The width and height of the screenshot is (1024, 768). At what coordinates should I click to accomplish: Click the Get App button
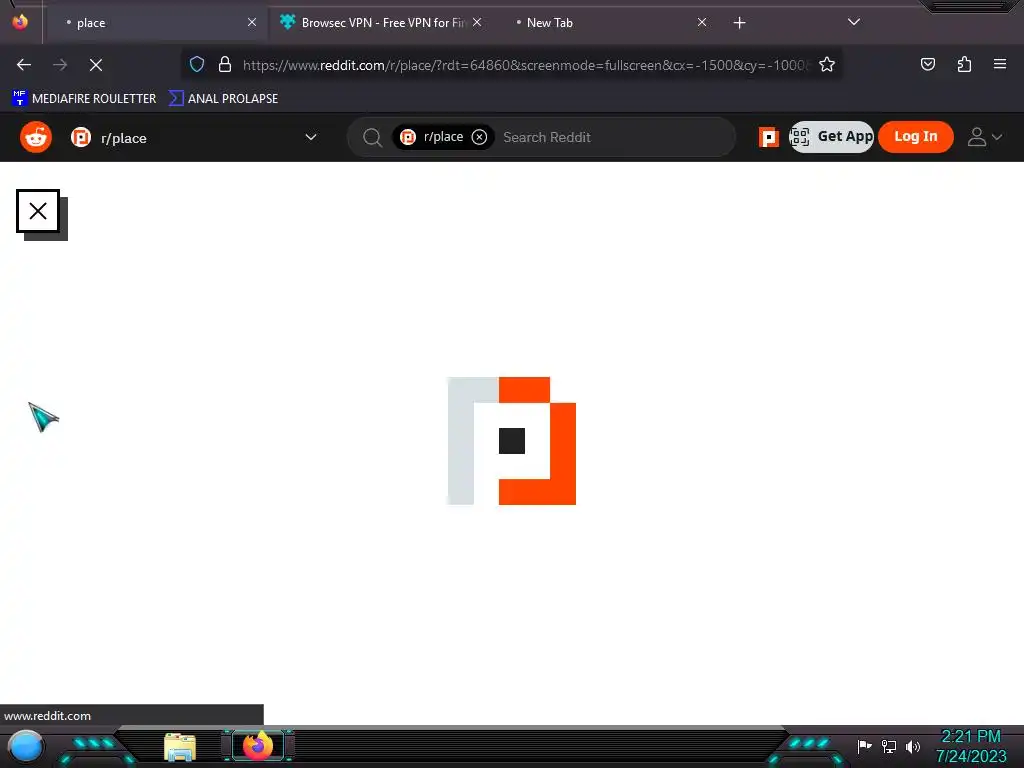tap(831, 136)
